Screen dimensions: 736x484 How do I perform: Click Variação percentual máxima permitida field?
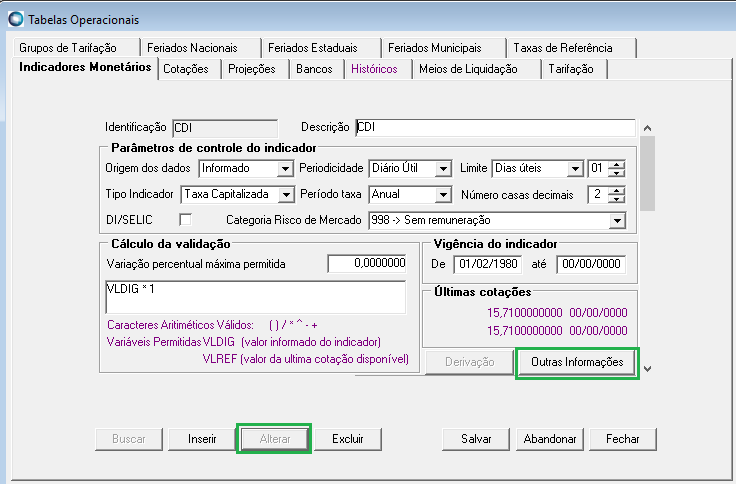coord(367,263)
